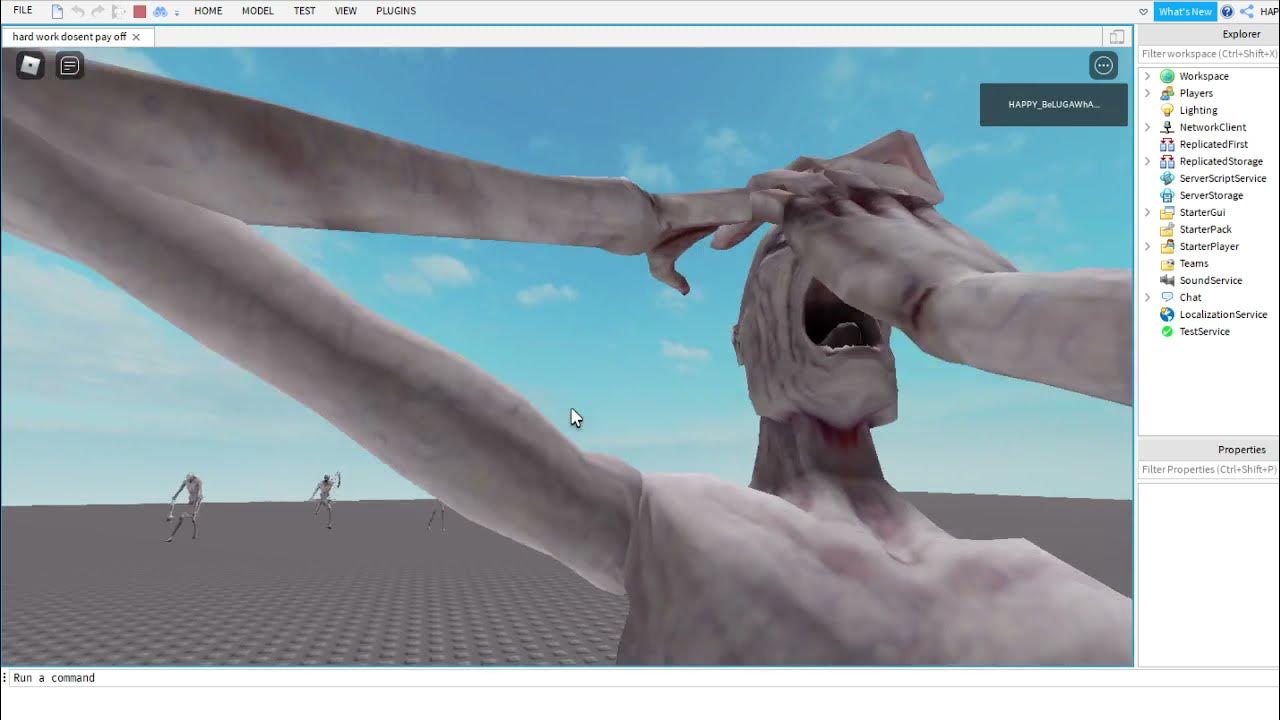Image resolution: width=1280 pixels, height=720 pixels.
Task: Stop the test with the red square icon
Action: pyautogui.click(x=140, y=11)
